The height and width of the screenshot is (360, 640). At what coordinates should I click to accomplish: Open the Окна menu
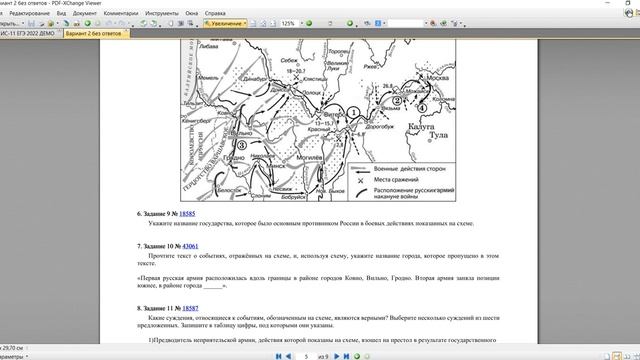(191, 13)
